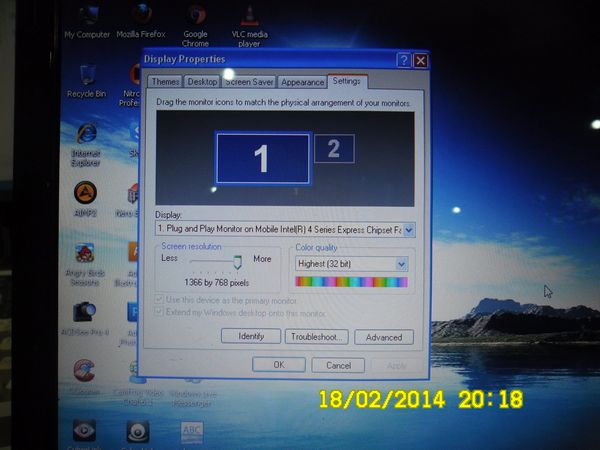Open the My Computer desktop icon

(x=88, y=21)
